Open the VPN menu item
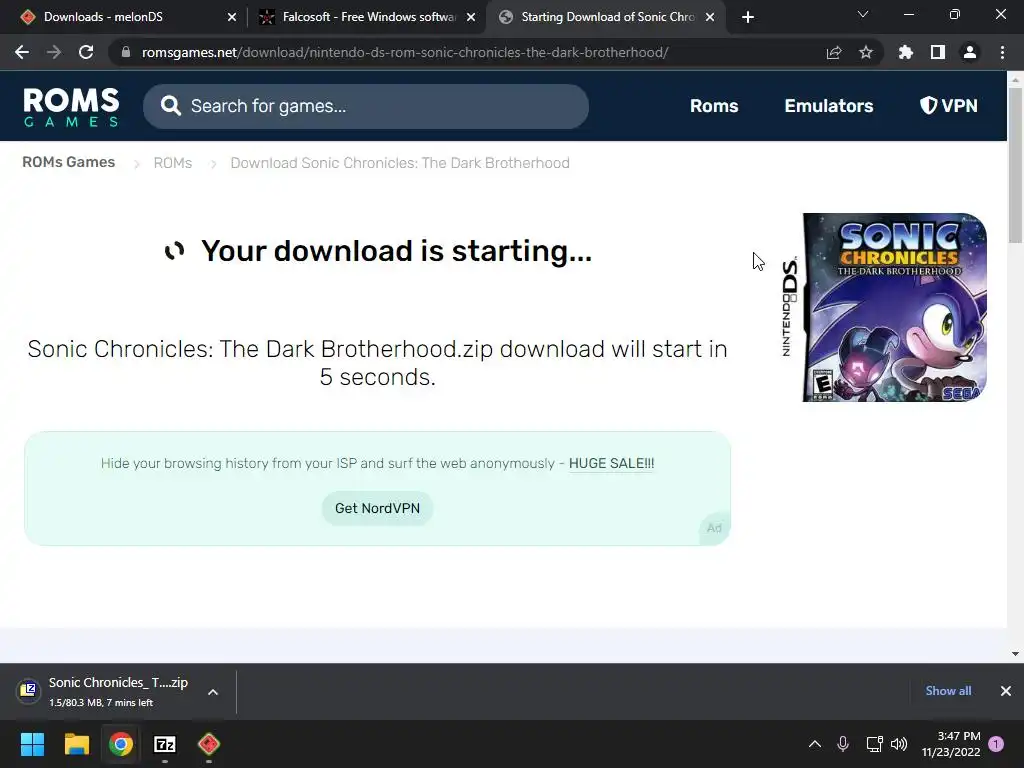 pos(948,106)
